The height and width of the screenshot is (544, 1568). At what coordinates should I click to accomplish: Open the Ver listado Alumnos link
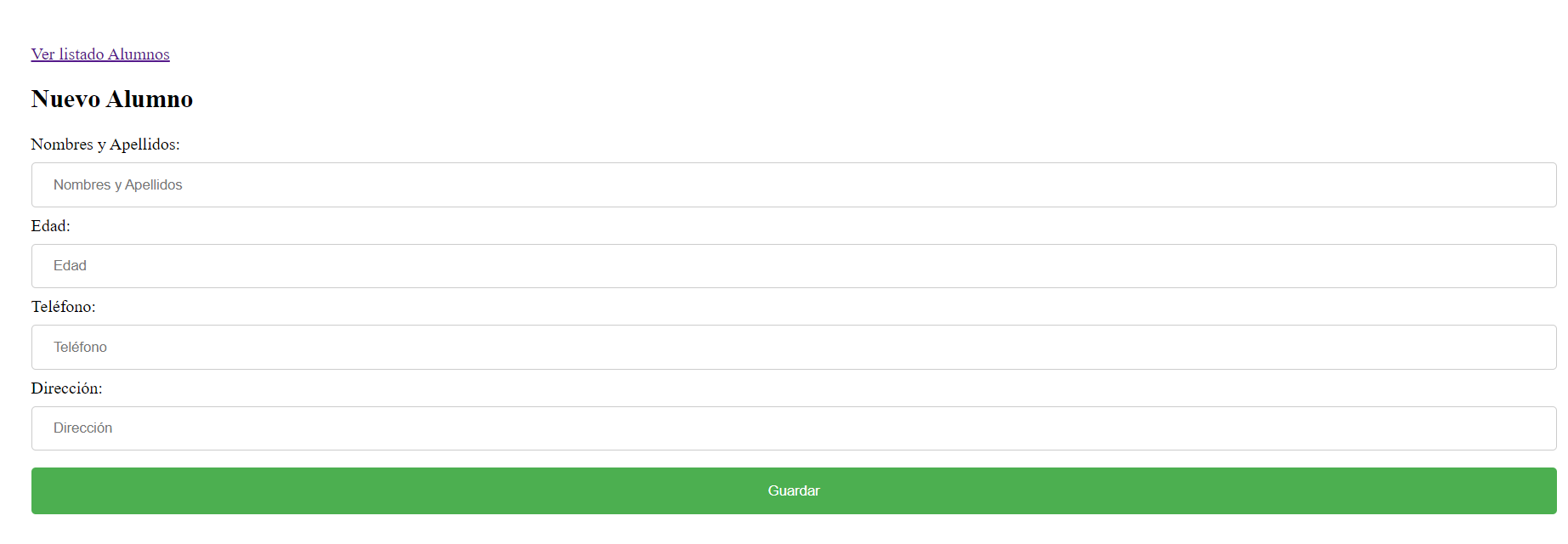100,54
